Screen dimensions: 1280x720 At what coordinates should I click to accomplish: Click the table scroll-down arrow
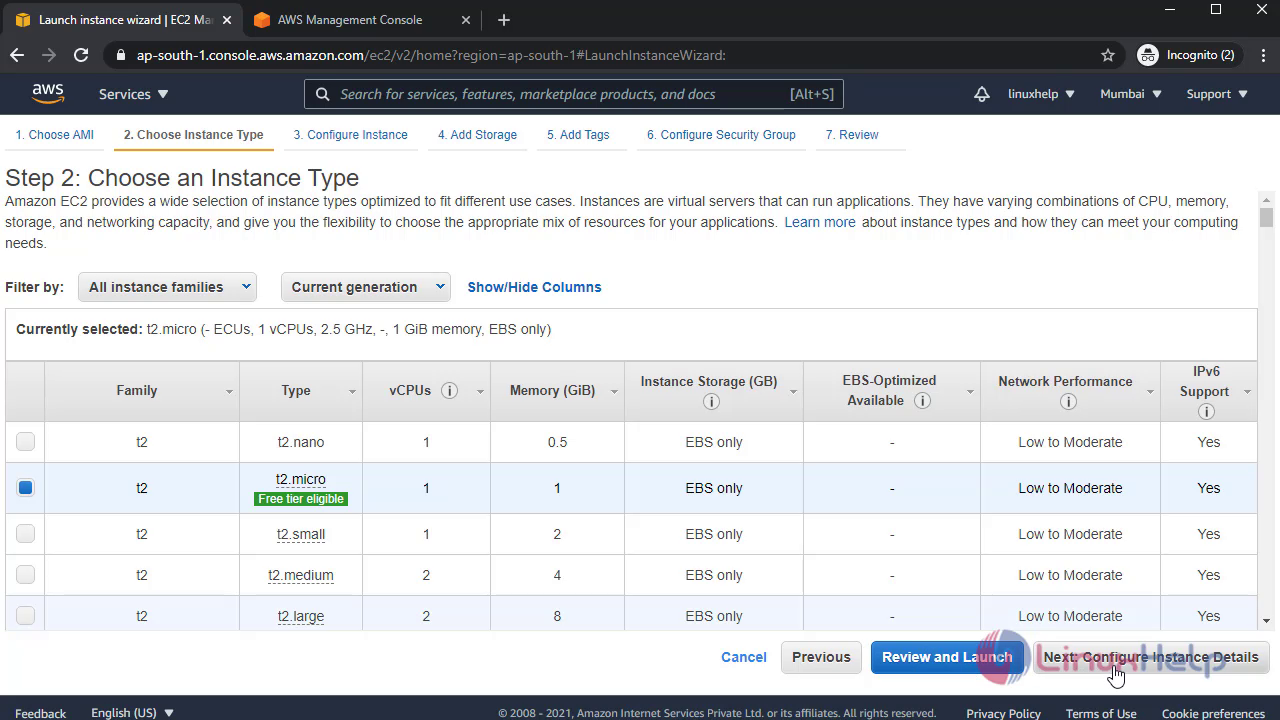(x=1266, y=620)
